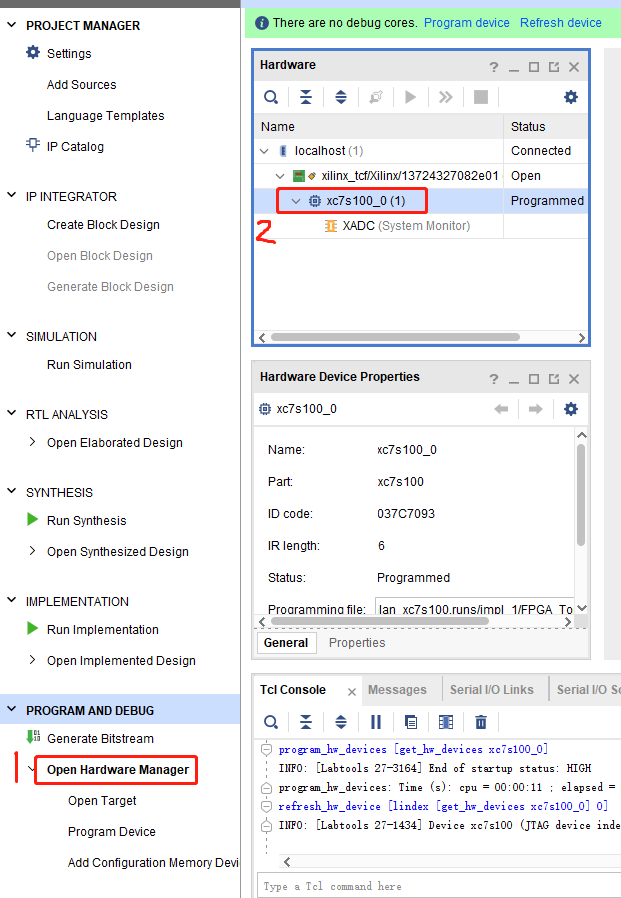Screen dimensions: 621x898
Task: Copy Tcl Console contents icon
Action: coord(411,722)
